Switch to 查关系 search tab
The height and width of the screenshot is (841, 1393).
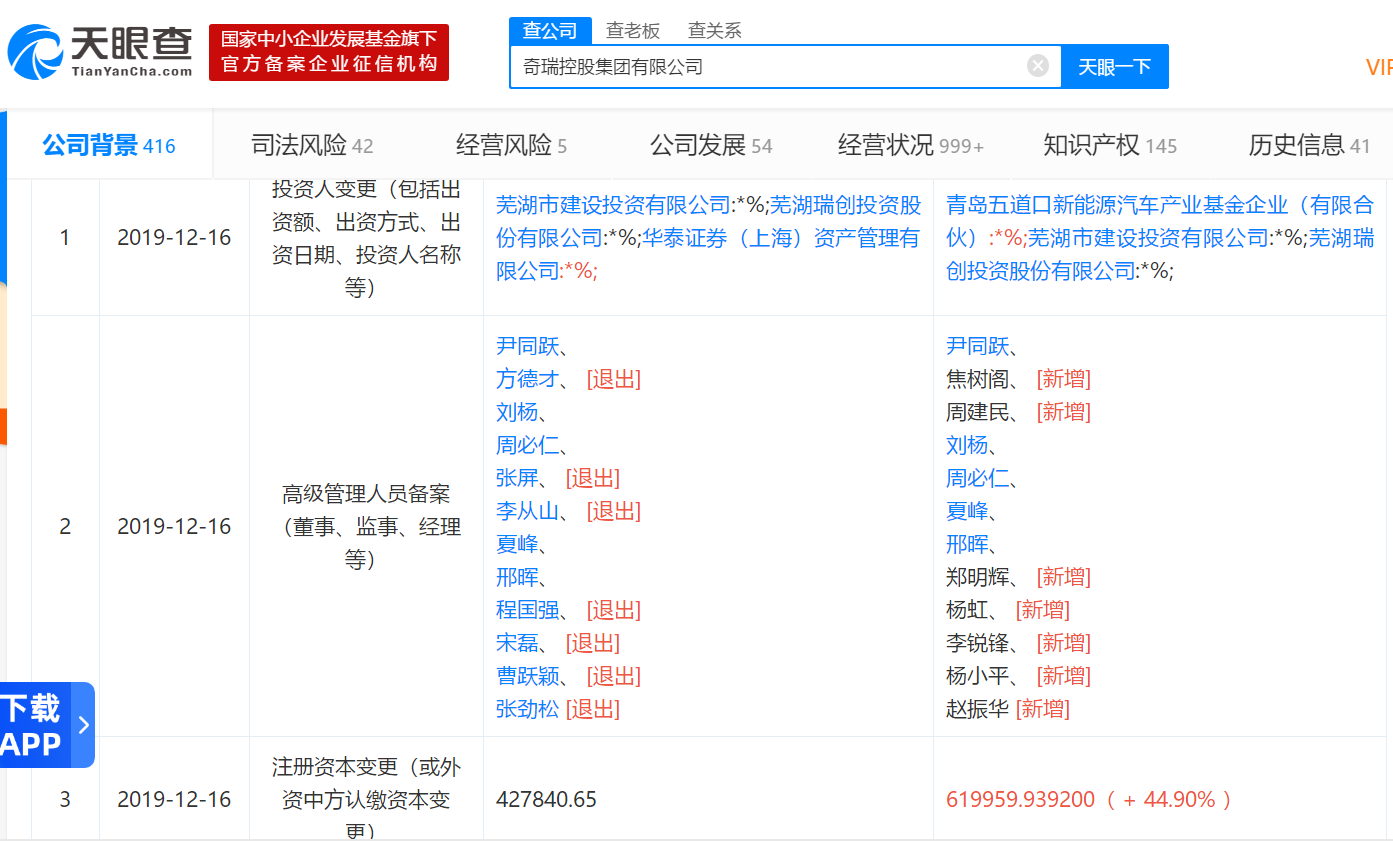click(715, 31)
